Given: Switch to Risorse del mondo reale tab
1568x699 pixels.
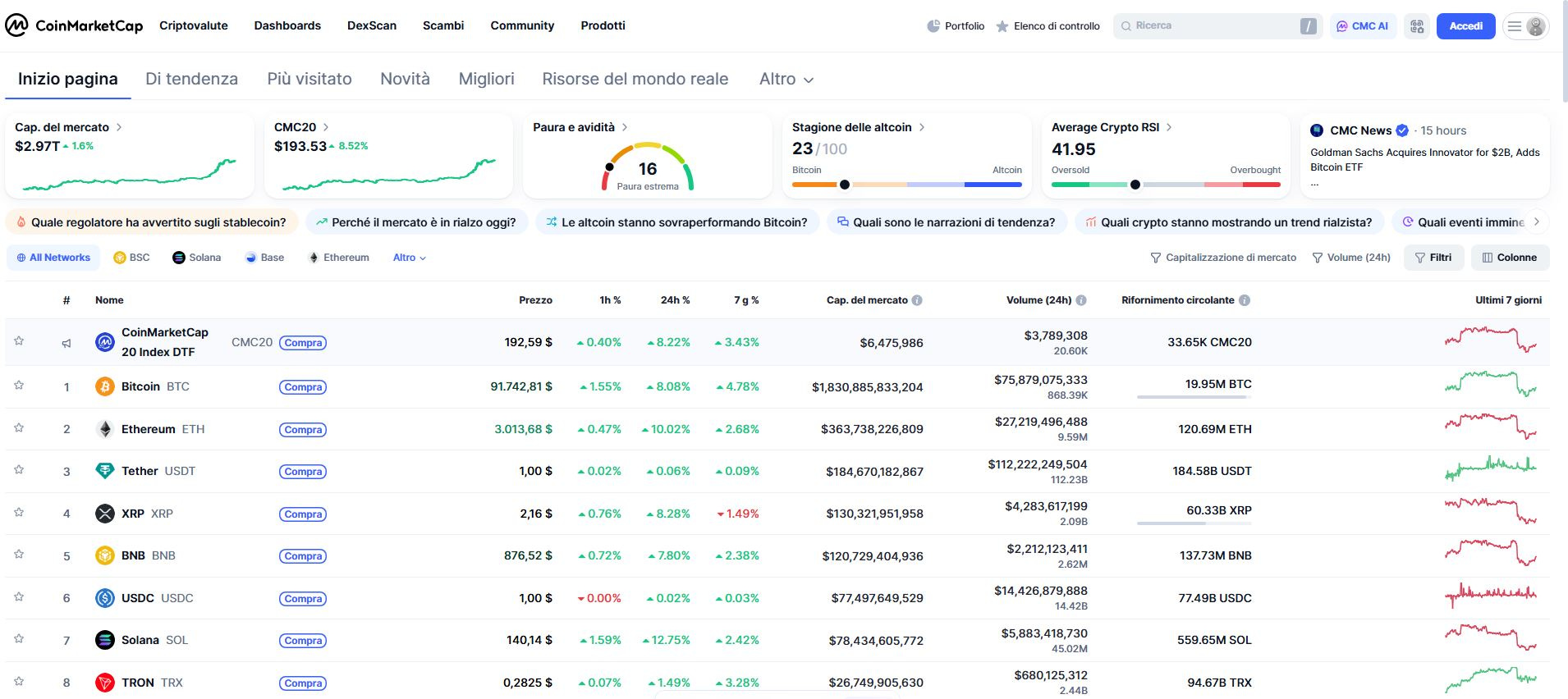Looking at the screenshot, I should 635,79.
